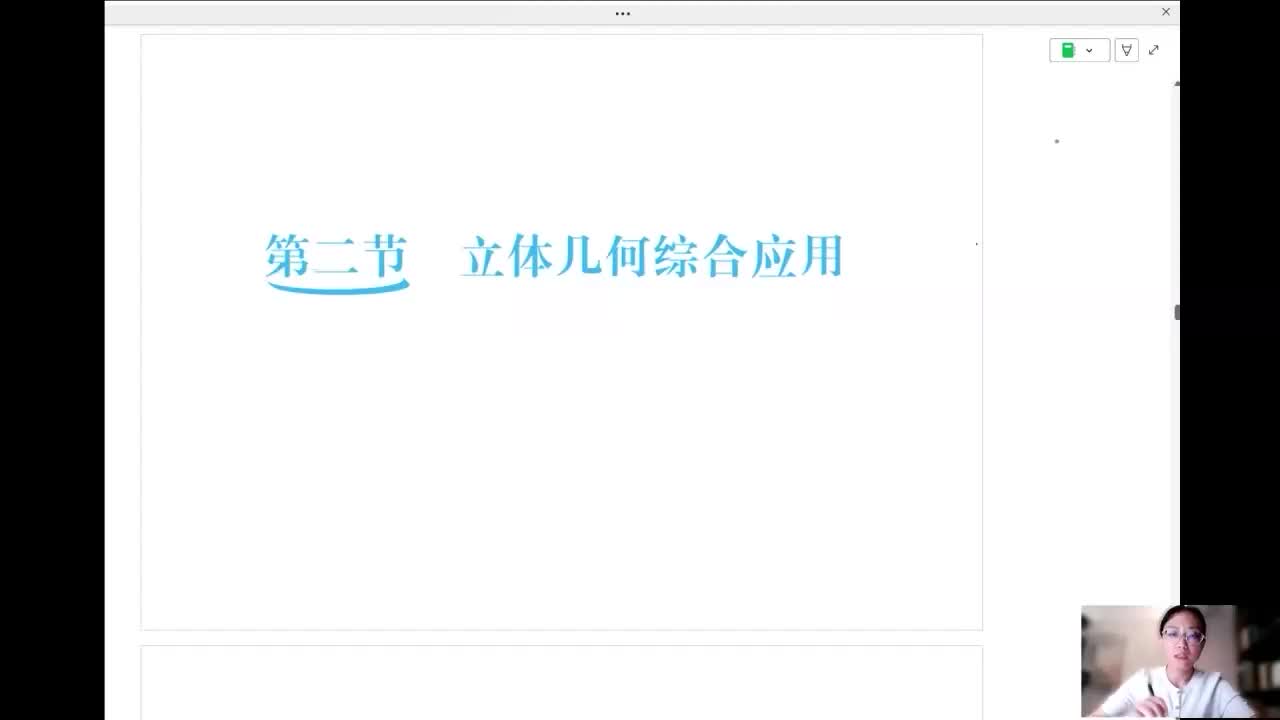Select the pen annotation tool
The height and width of the screenshot is (720, 1280).
tap(1126, 50)
